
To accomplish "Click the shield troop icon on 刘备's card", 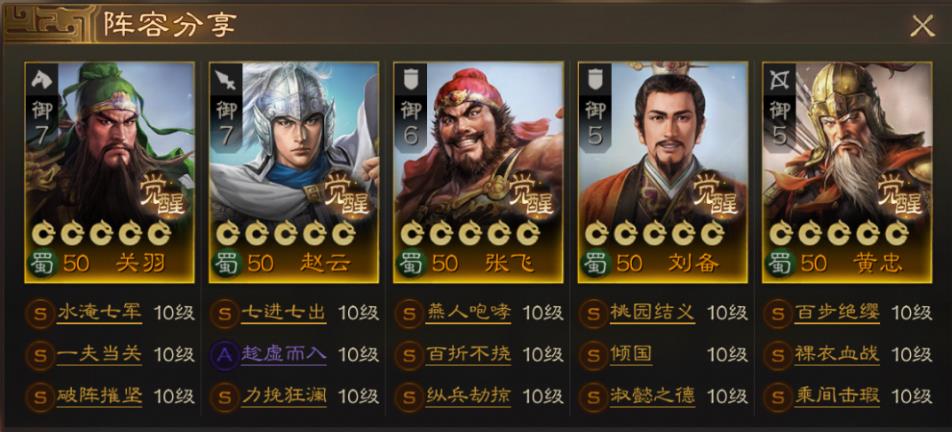I will 595,78.
